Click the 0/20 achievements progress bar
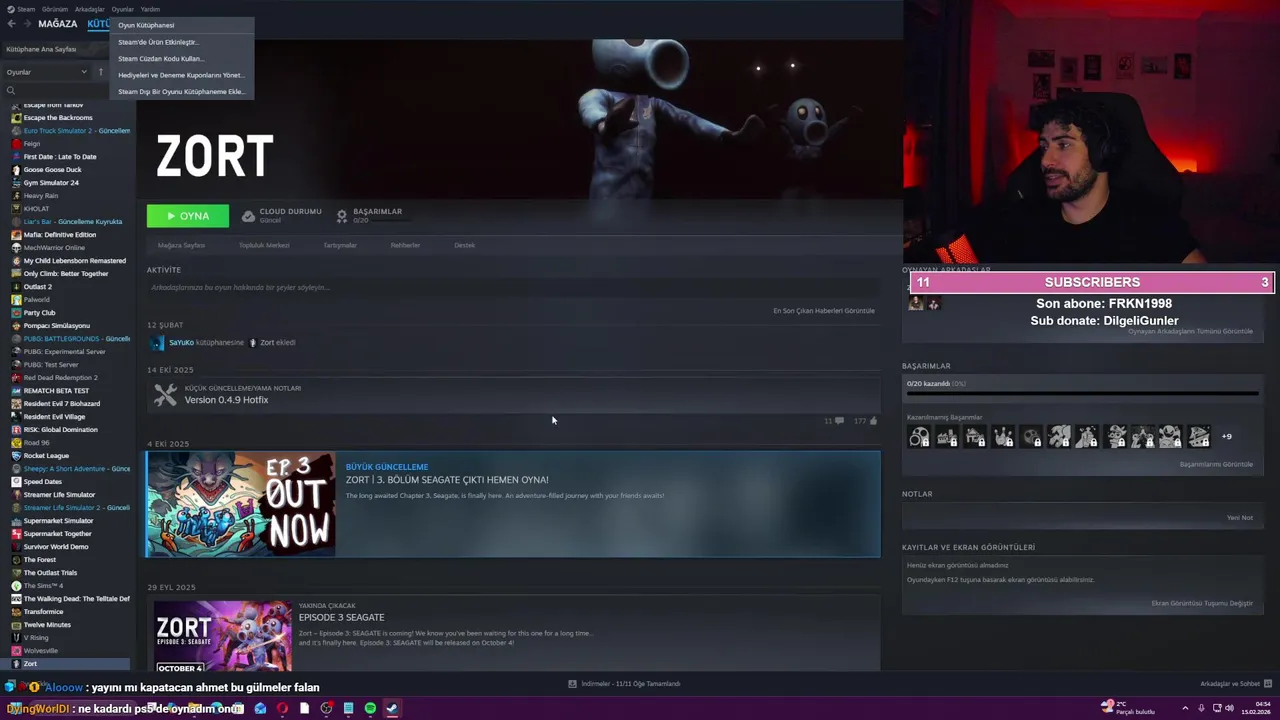 pos(1081,393)
